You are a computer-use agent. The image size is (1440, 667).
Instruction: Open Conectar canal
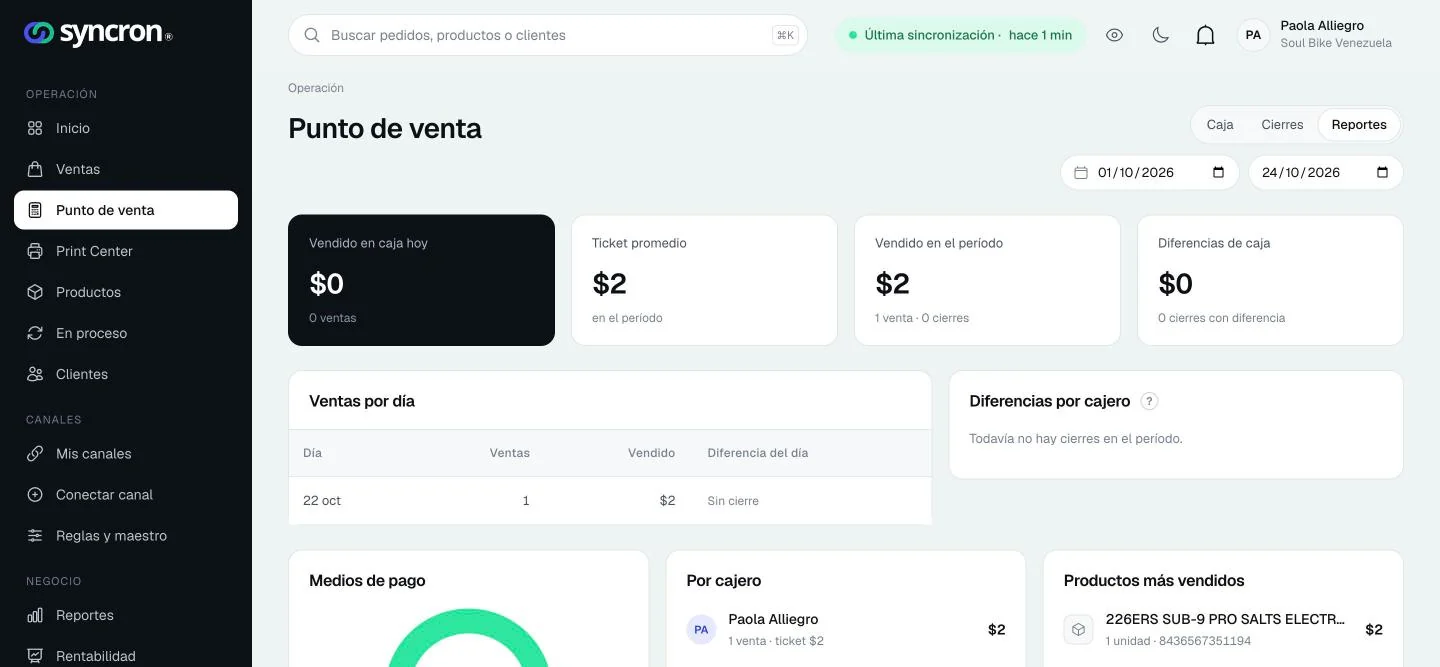[x=126, y=494]
